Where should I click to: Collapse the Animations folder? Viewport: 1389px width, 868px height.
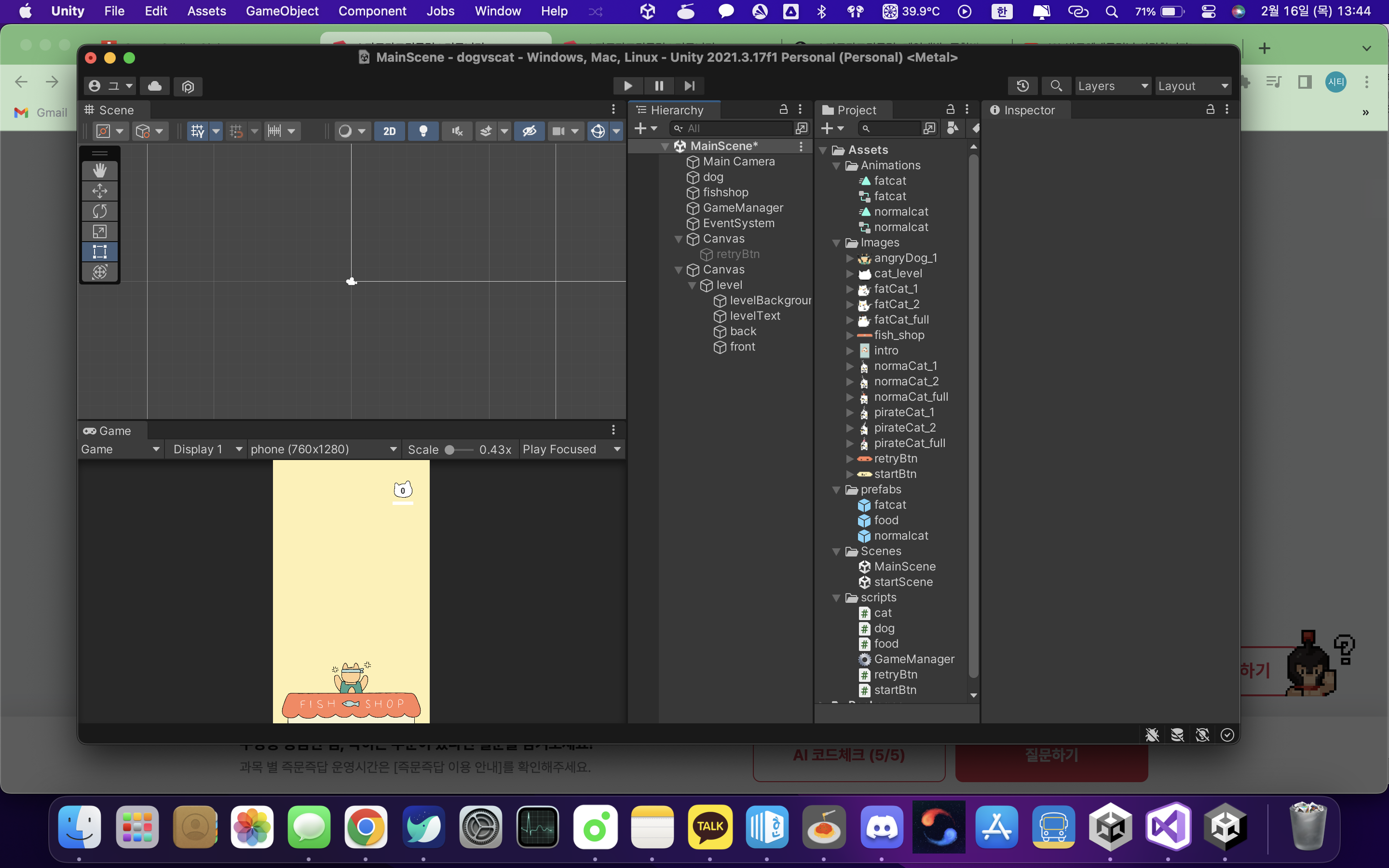click(x=836, y=166)
